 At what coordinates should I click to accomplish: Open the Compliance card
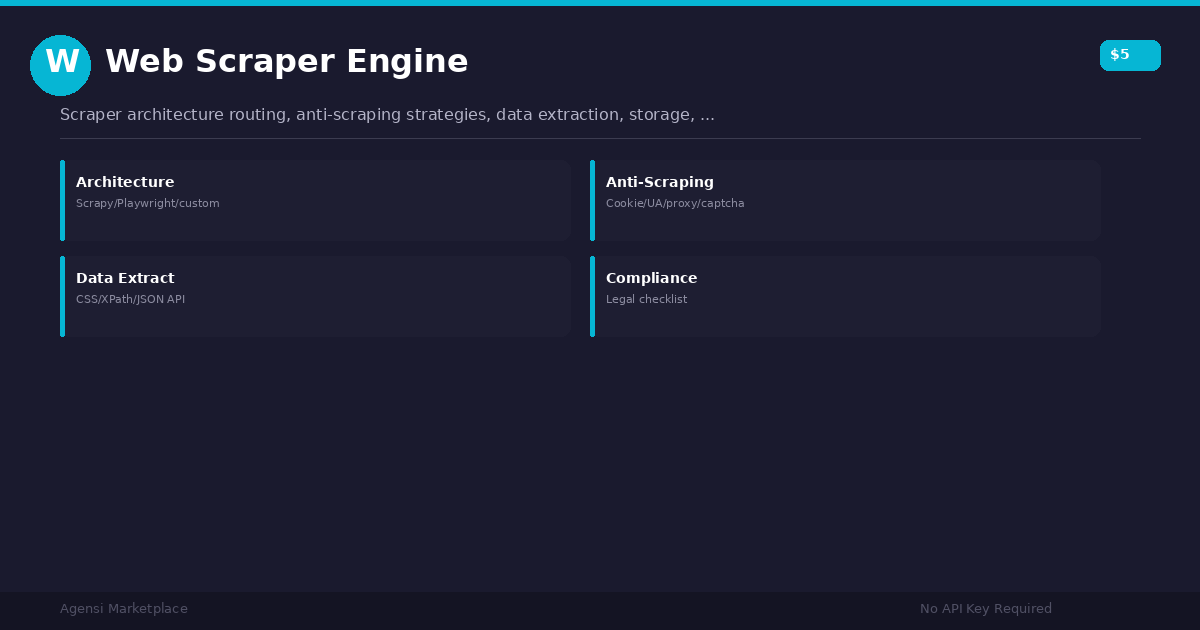[x=845, y=296]
